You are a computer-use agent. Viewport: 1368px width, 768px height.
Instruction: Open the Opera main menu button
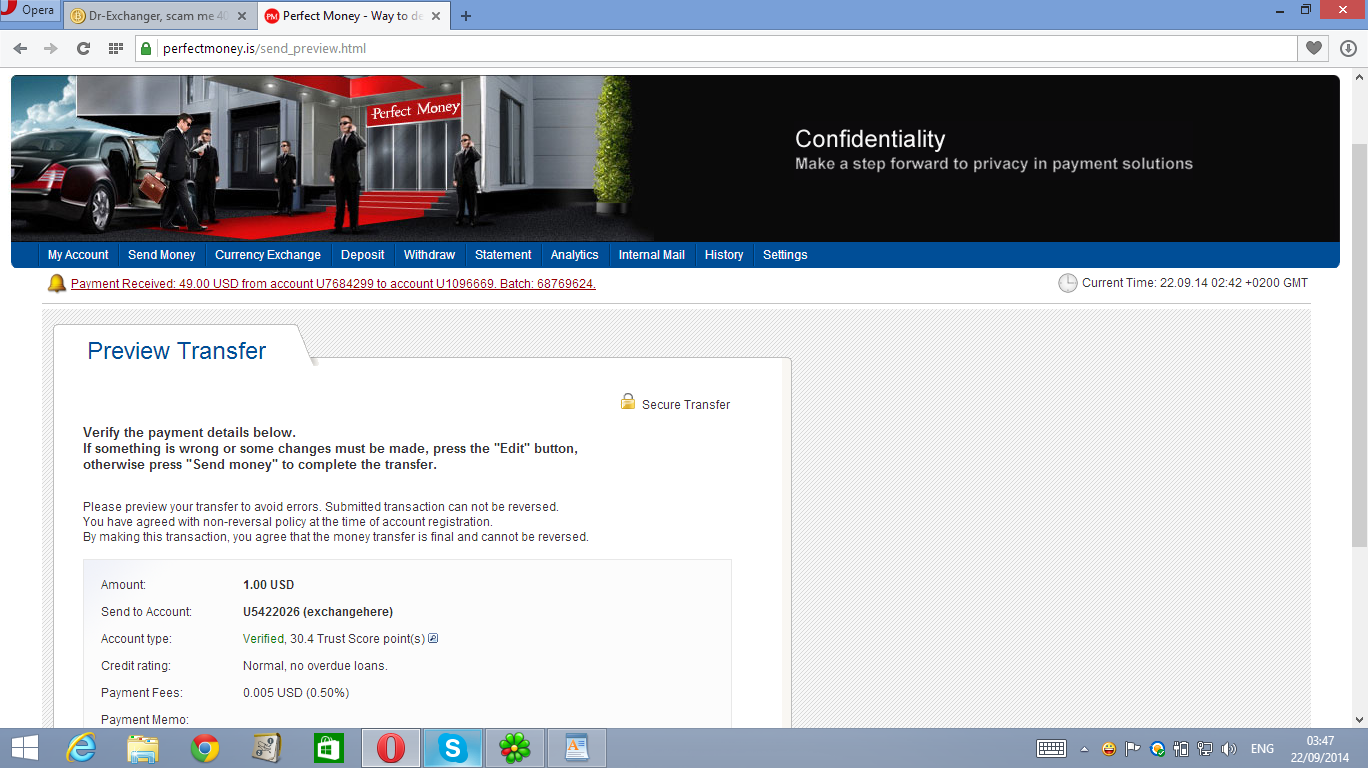click(31, 12)
